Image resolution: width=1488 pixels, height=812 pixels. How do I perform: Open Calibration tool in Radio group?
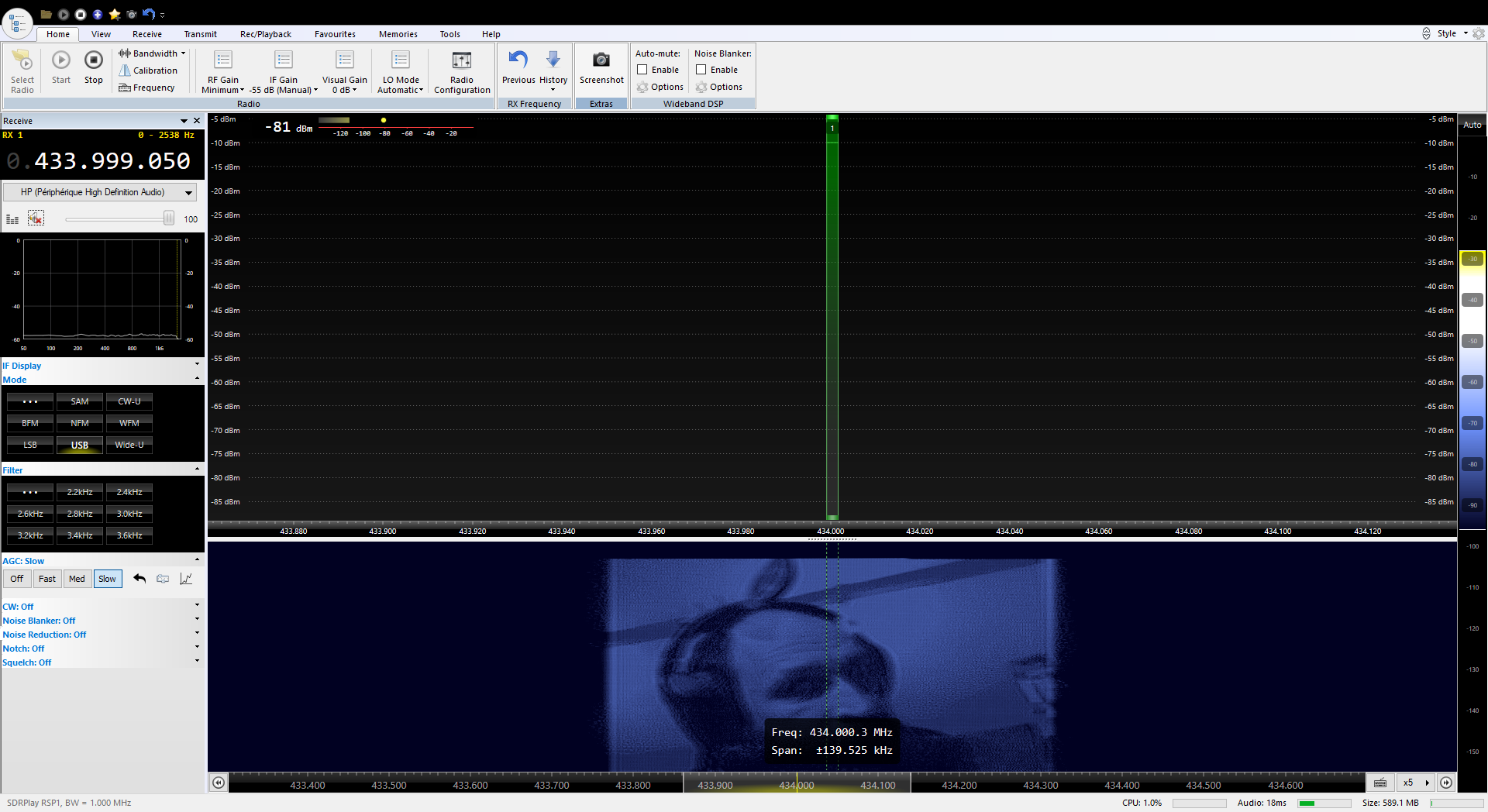148,71
